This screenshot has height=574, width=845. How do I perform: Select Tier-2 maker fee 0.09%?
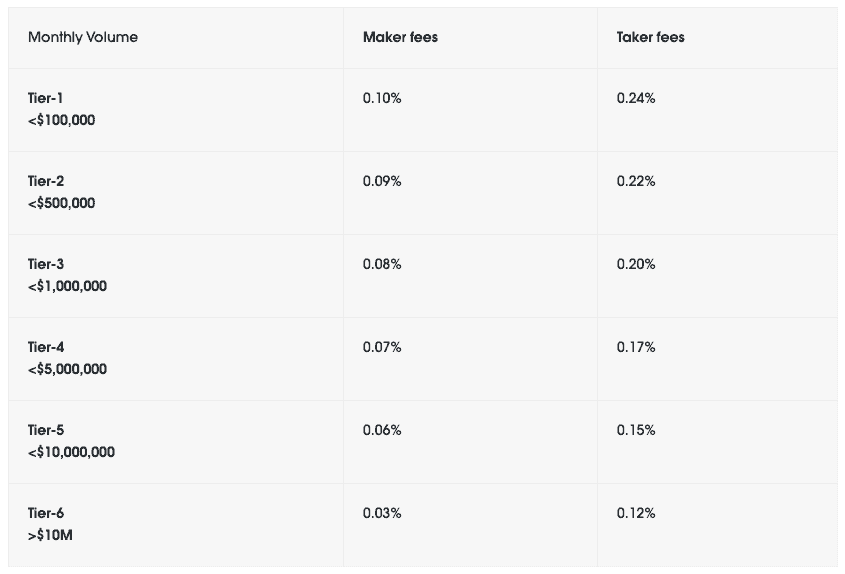click(382, 181)
